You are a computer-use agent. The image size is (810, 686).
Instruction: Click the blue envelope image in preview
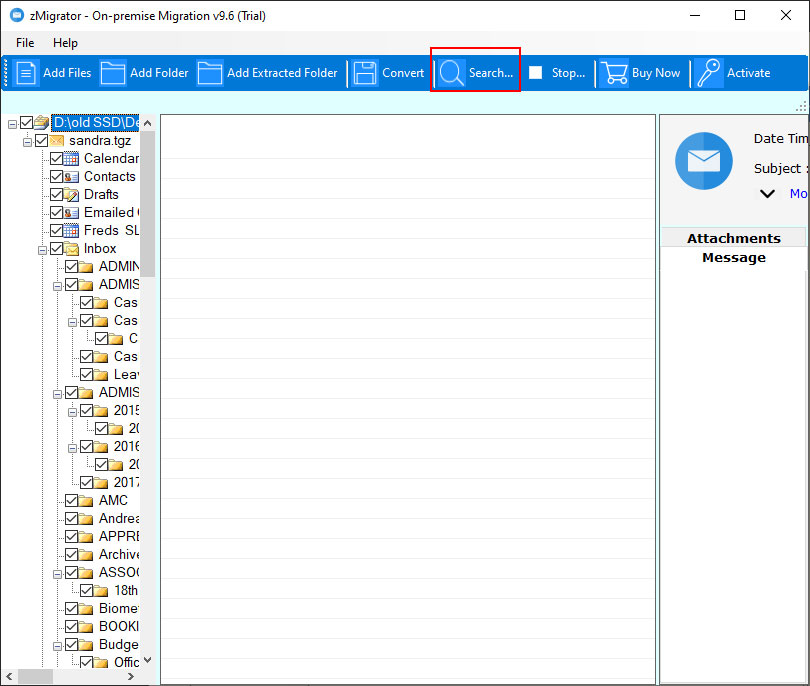[x=704, y=161]
